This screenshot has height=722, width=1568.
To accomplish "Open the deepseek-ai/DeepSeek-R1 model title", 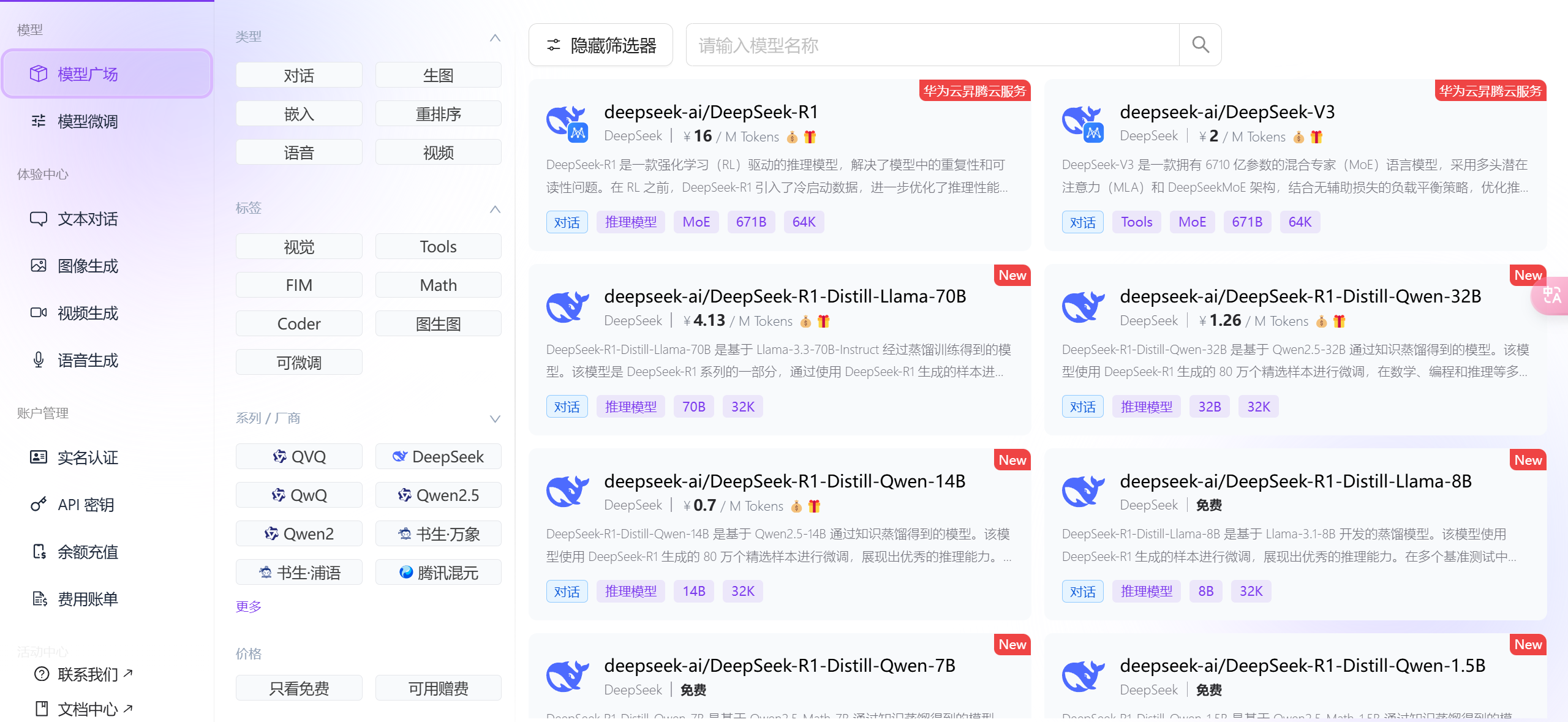I will point(711,112).
